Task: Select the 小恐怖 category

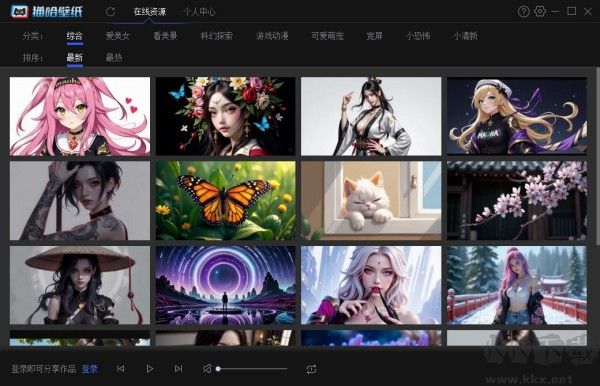Action: click(418, 36)
